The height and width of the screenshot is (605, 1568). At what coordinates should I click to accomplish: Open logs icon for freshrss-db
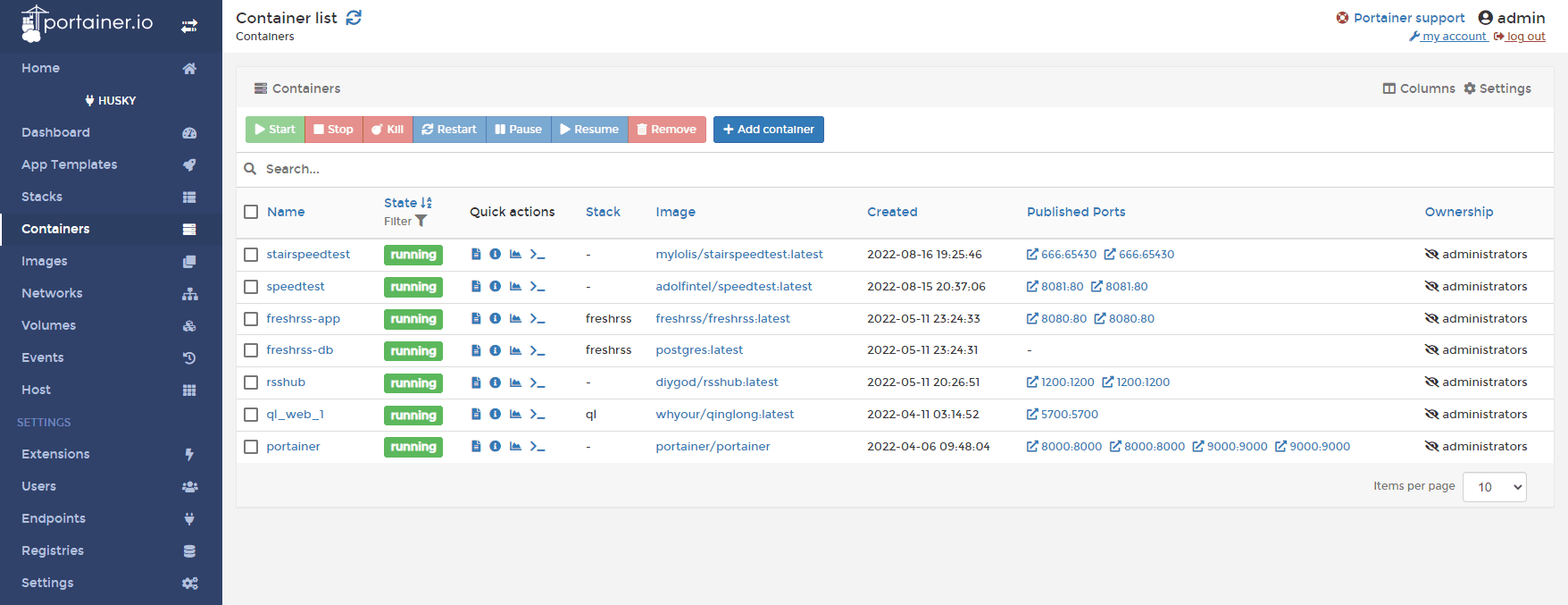(x=476, y=350)
